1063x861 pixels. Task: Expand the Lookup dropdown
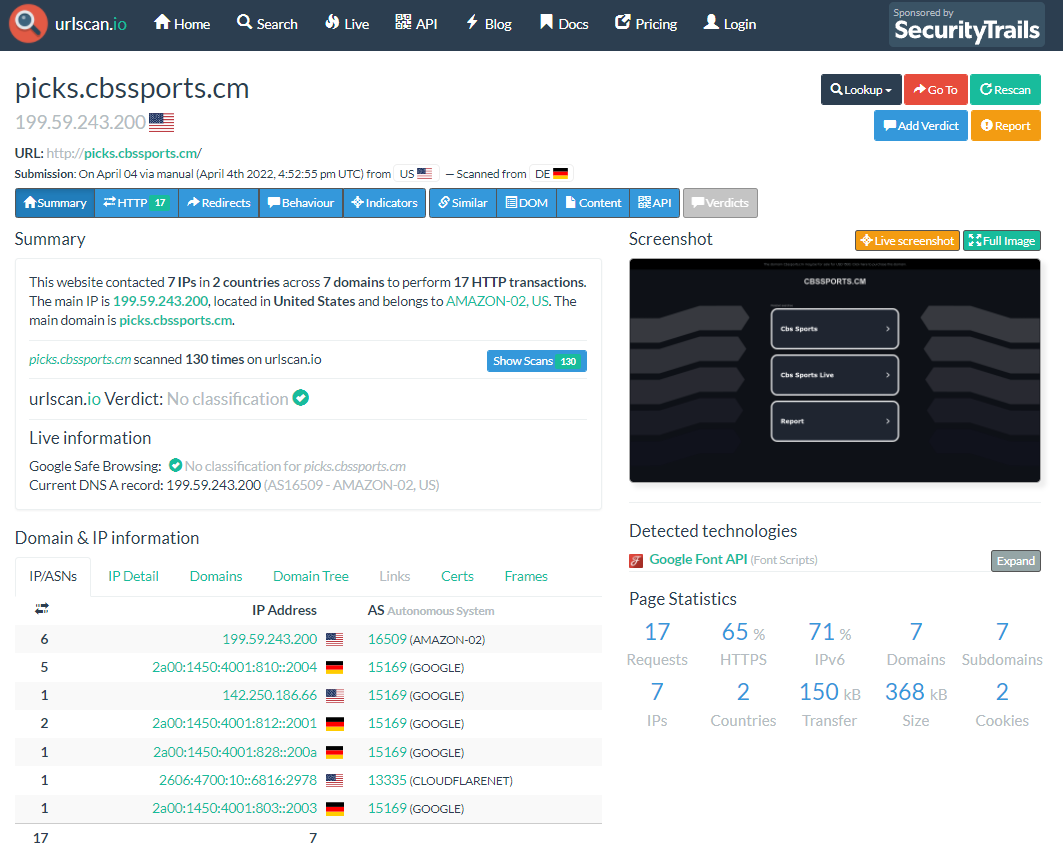coord(861,89)
